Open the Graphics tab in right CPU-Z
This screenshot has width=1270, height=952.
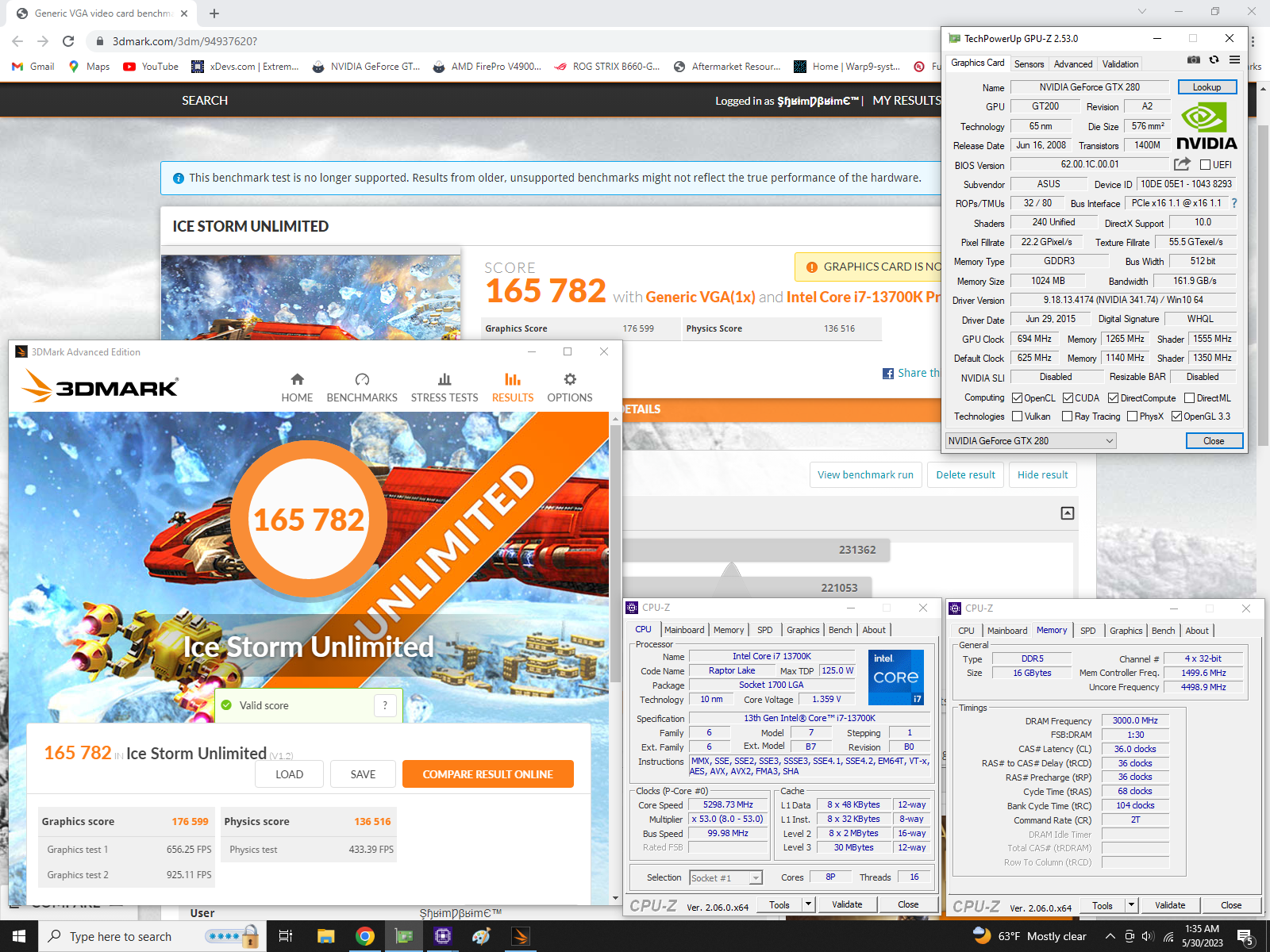(1126, 631)
